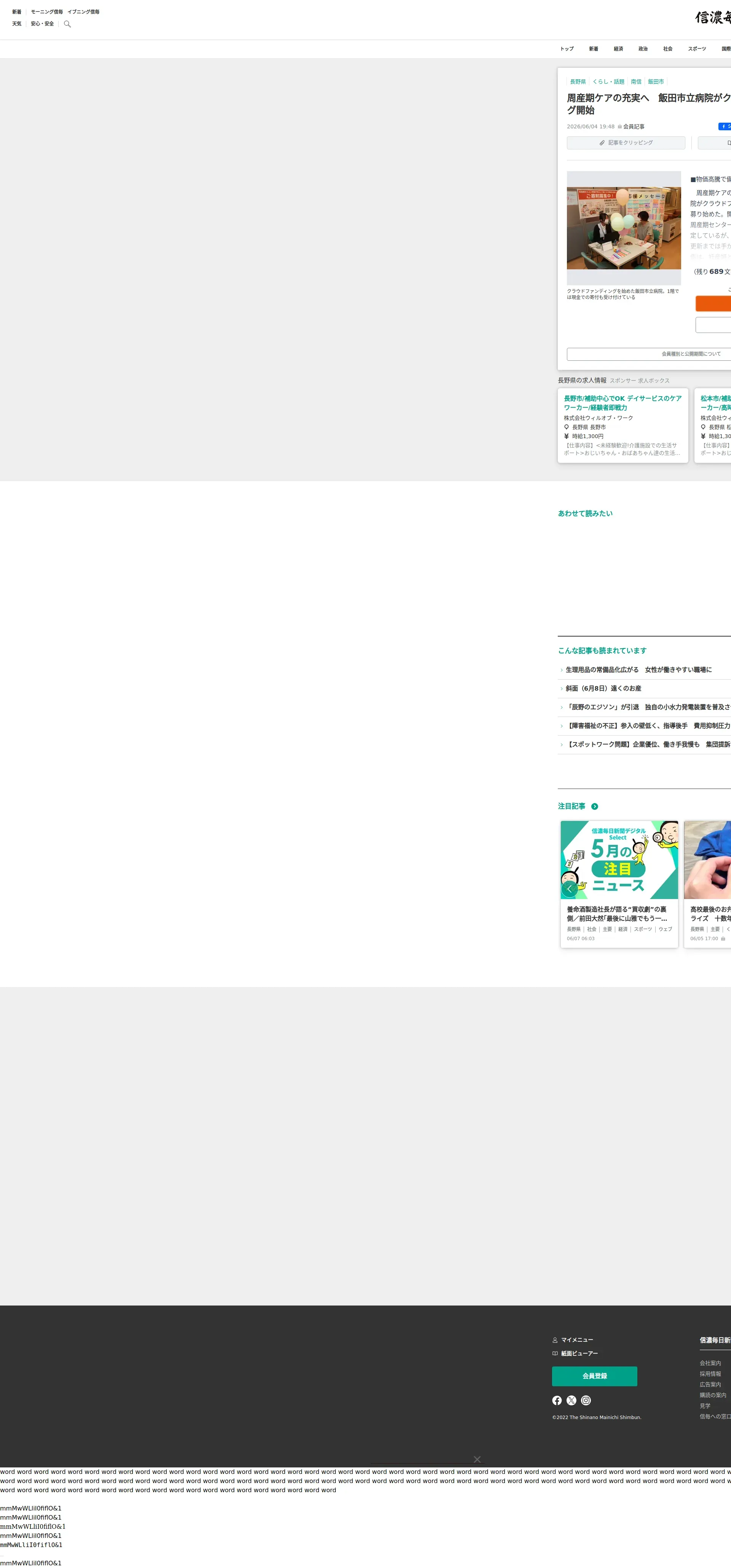Open 安心・安全 in the header
Image resolution: width=731 pixels, height=1568 pixels.
tap(43, 24)
